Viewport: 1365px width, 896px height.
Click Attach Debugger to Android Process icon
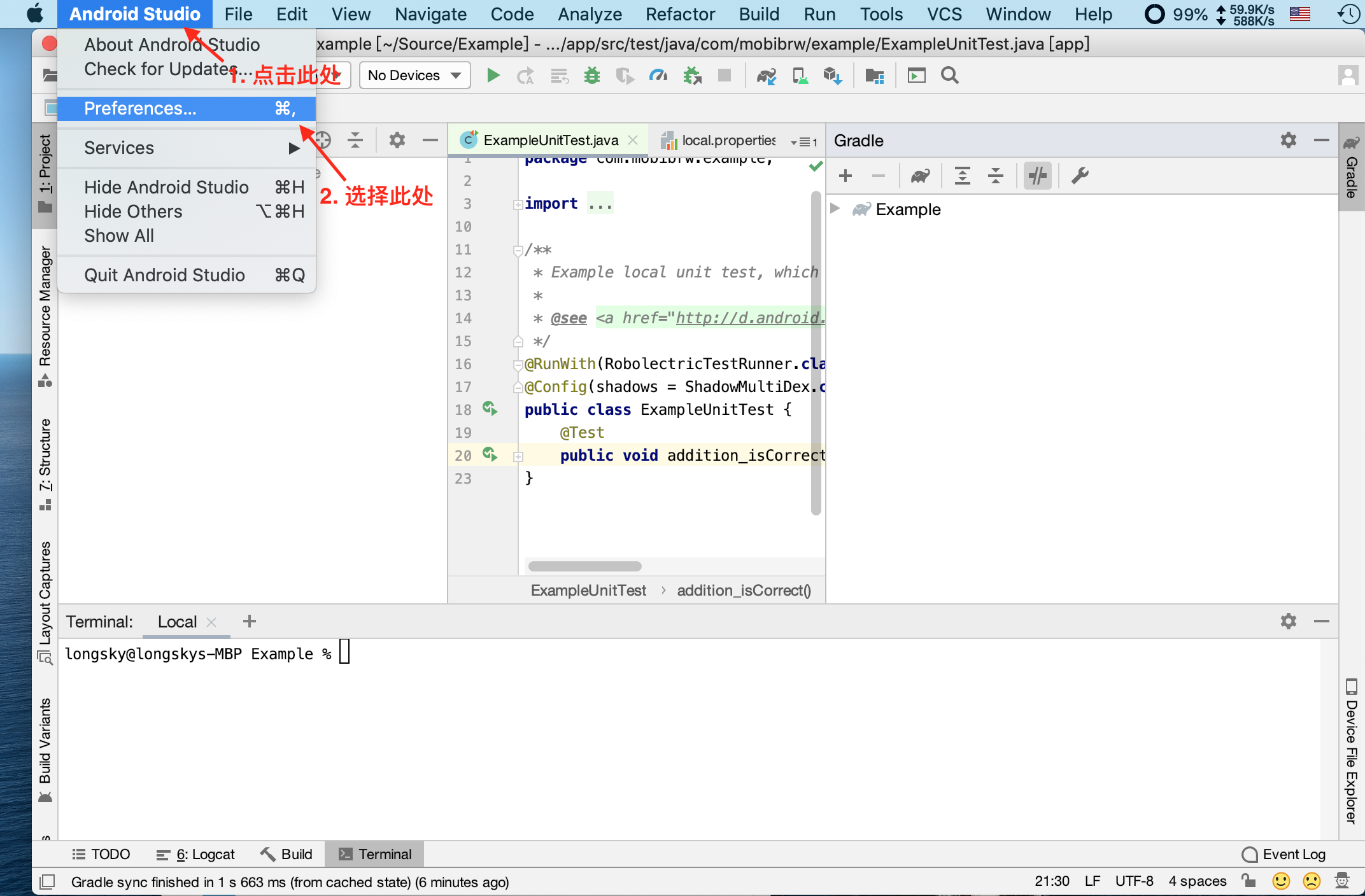pyautogui.click(x=692, y=76)
